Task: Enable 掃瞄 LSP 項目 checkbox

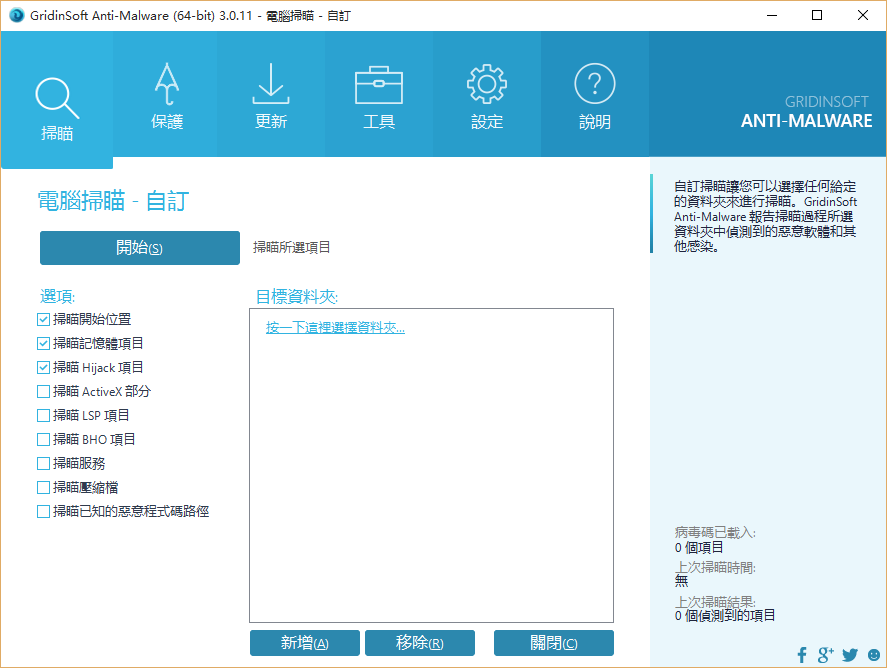Action: [x=43, y=416]
